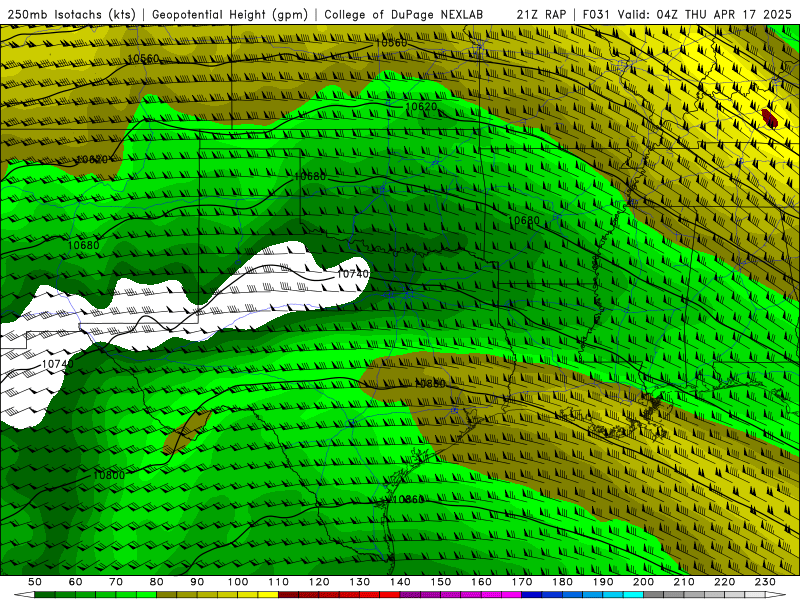Click the 220 label on color scale
Screen dimensions: 800x600
coord(724,582)
